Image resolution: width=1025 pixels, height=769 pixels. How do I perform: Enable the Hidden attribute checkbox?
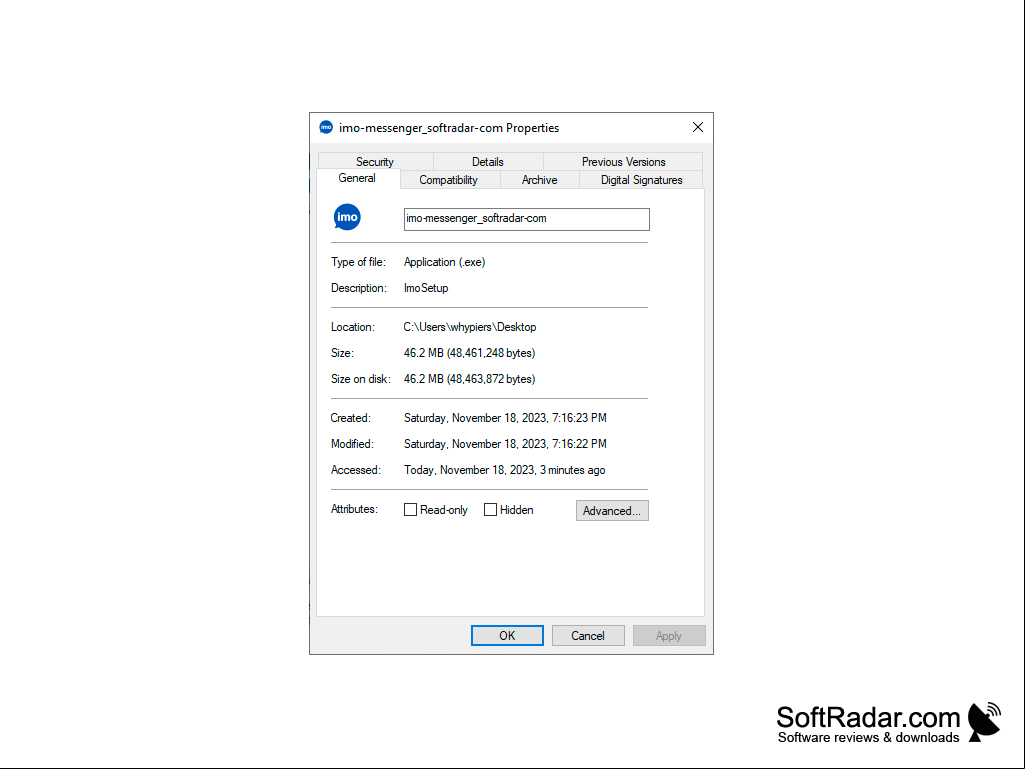(x=490, y=510)
